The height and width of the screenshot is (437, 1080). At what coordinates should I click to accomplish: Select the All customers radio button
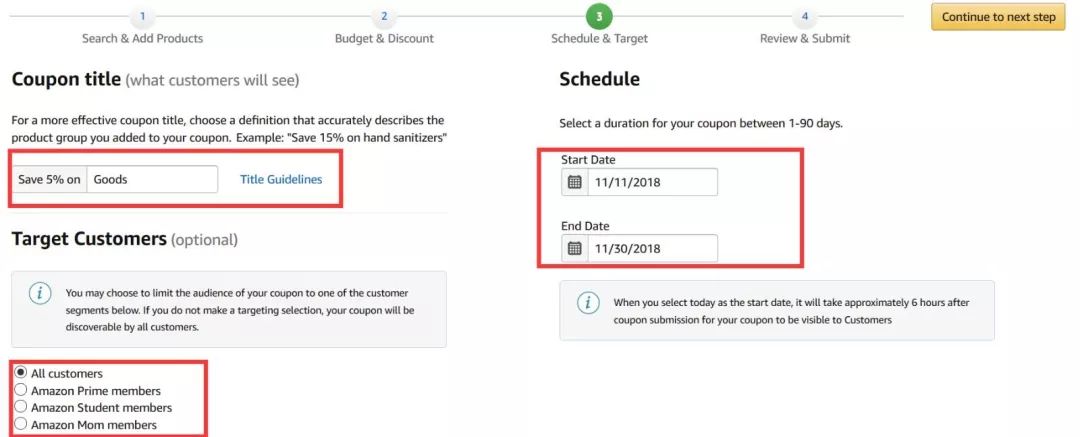point(21,373)
